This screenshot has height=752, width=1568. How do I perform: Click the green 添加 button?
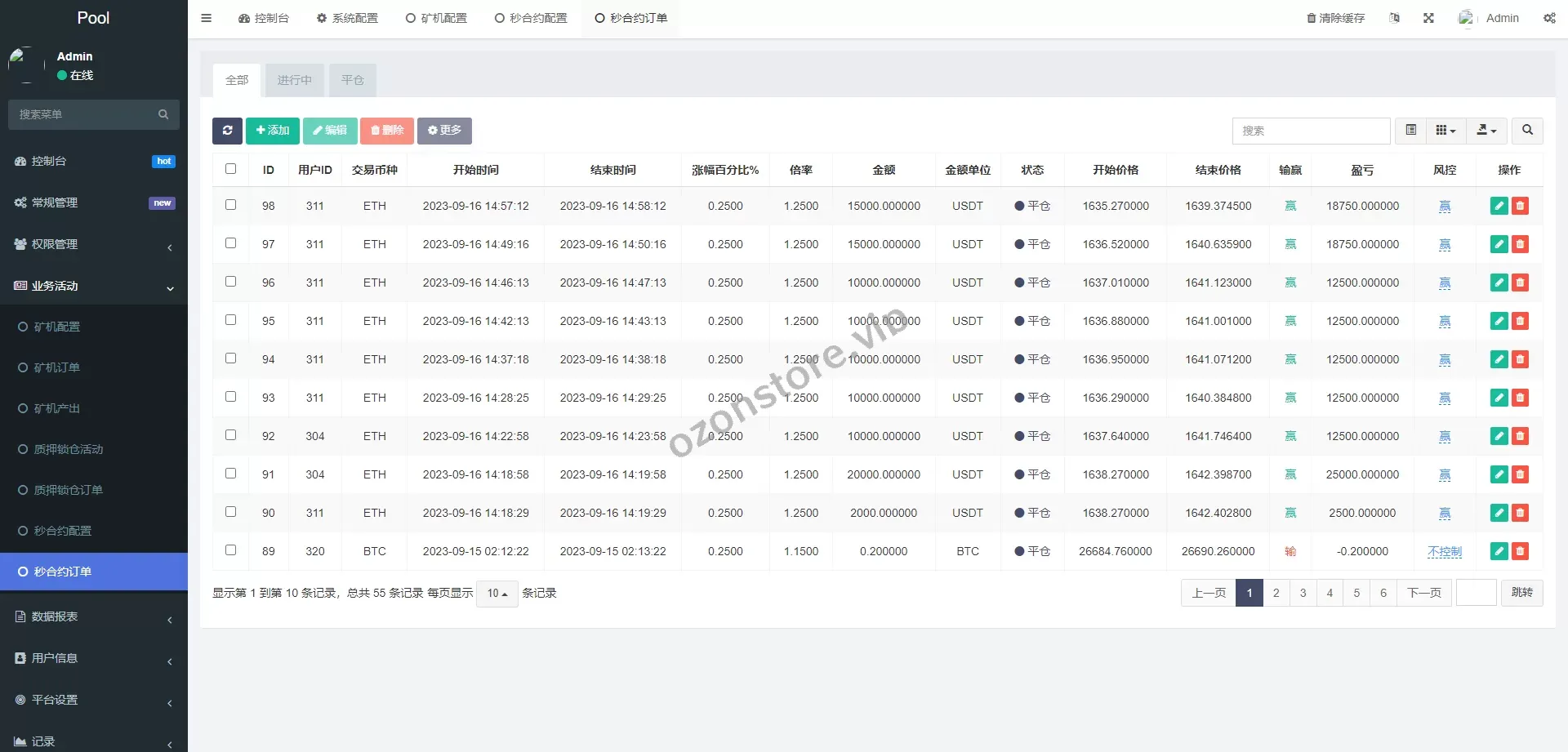click(x=272, y=131)
